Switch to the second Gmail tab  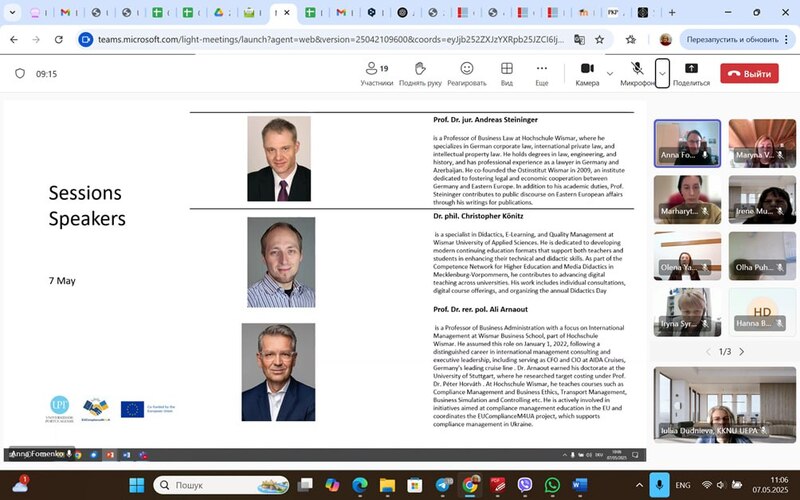(x=341, y=12)
